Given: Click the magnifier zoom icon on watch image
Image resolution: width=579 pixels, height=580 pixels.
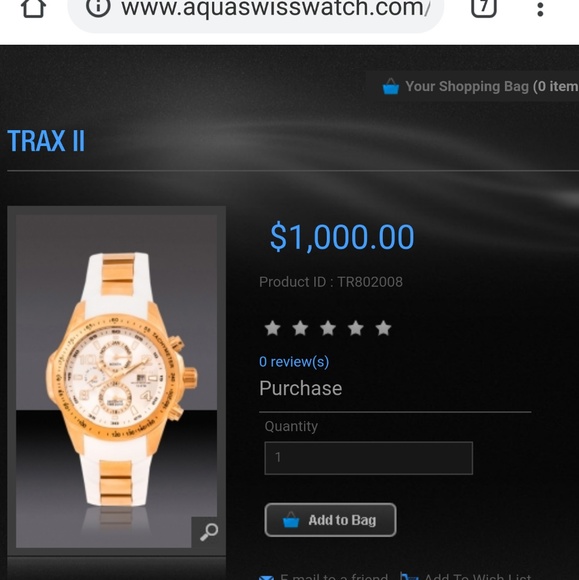Looking at the screenshot, I should pos(209,532).
